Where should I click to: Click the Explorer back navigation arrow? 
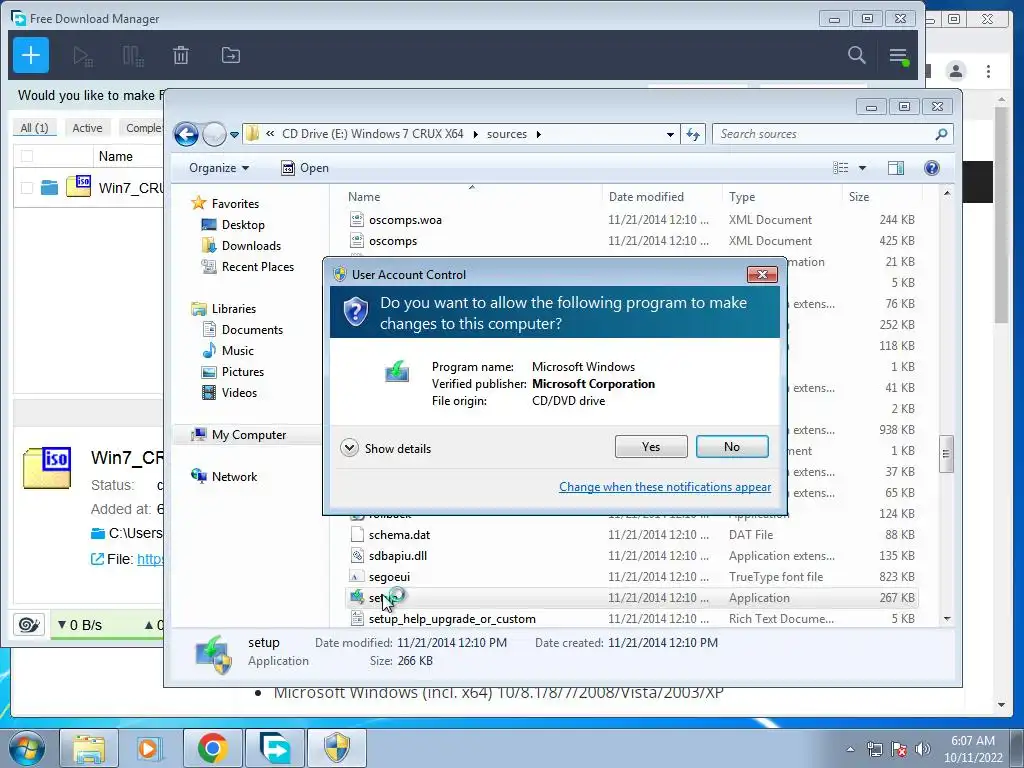pyautogui.click(x=186, y=135)
